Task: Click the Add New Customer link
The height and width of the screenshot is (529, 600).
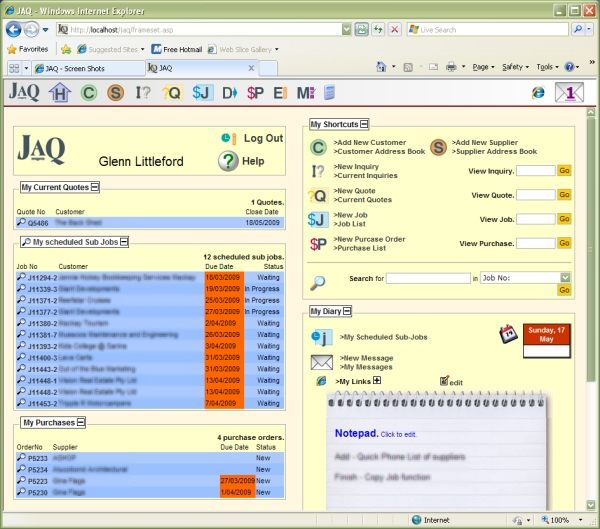Action: (370, 142)
